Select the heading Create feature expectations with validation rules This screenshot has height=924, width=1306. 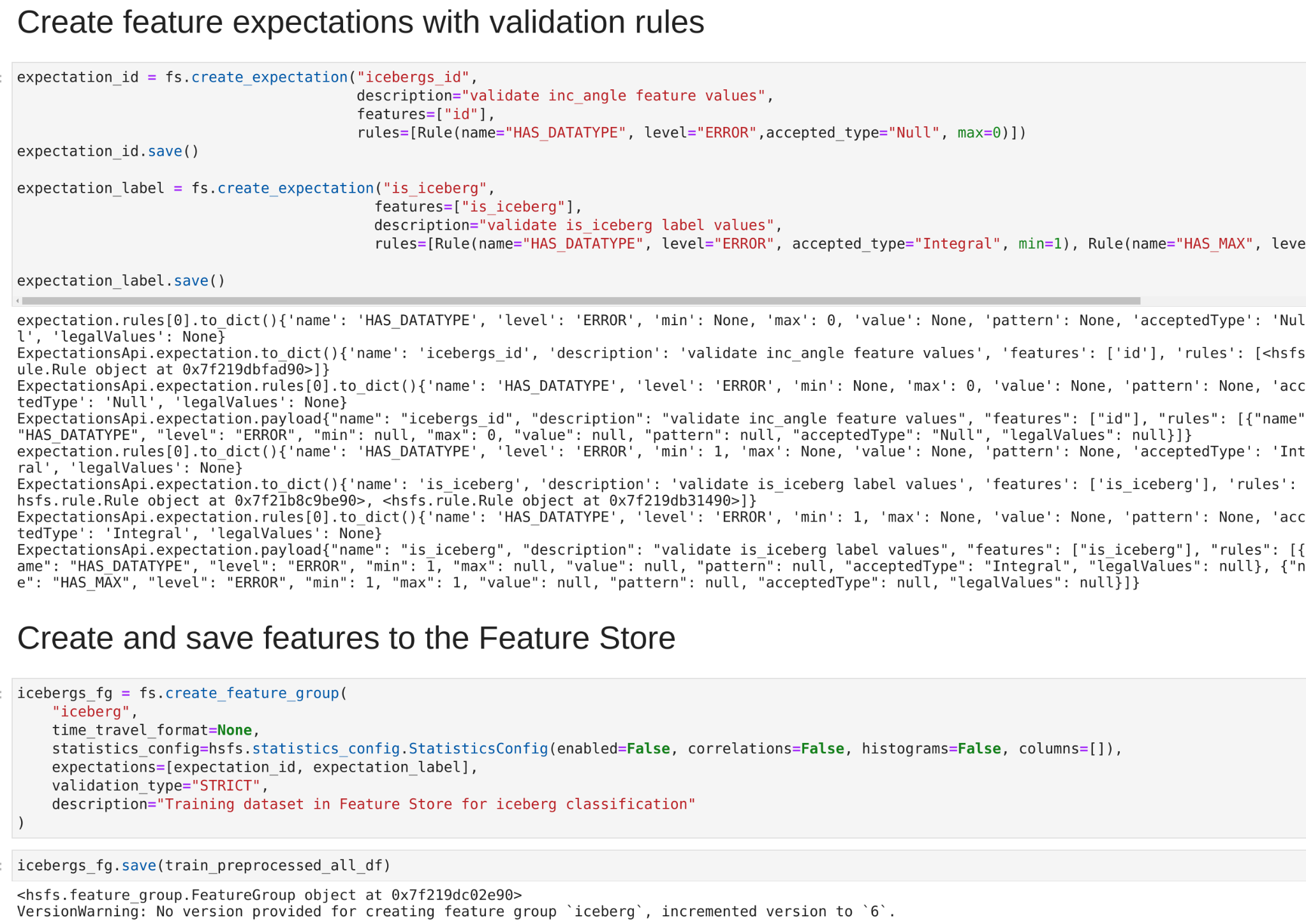pos(361,22)
